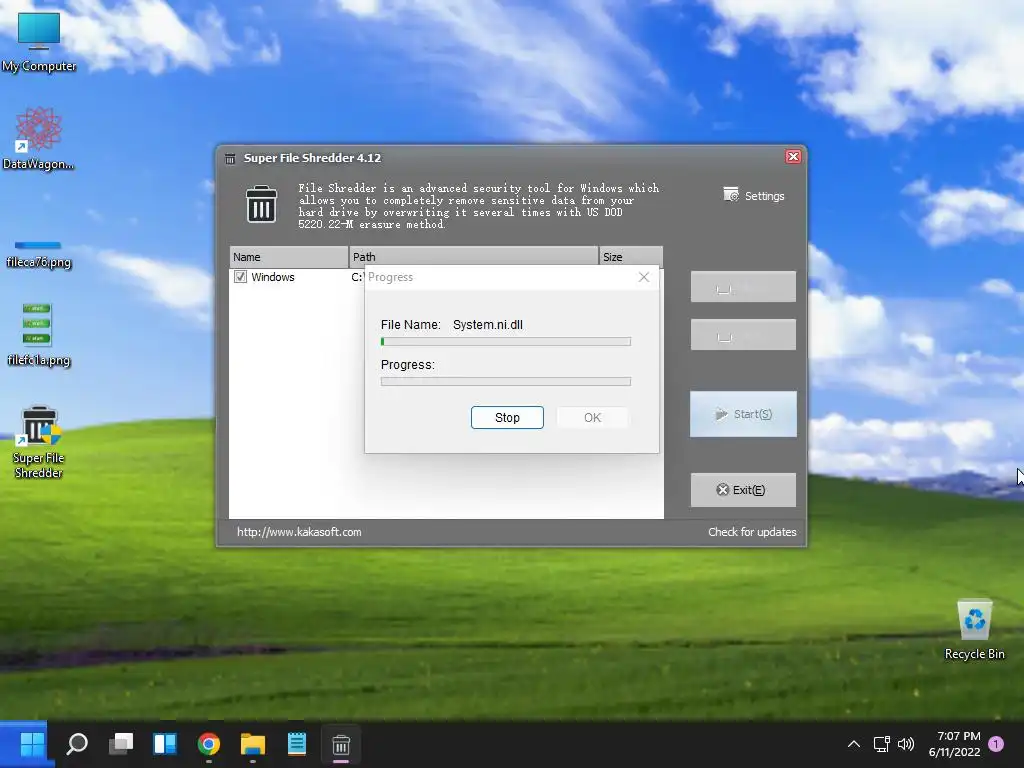Open Task View on the taskbar
This screenshot has height=768, width=1024.
point(121,744)
